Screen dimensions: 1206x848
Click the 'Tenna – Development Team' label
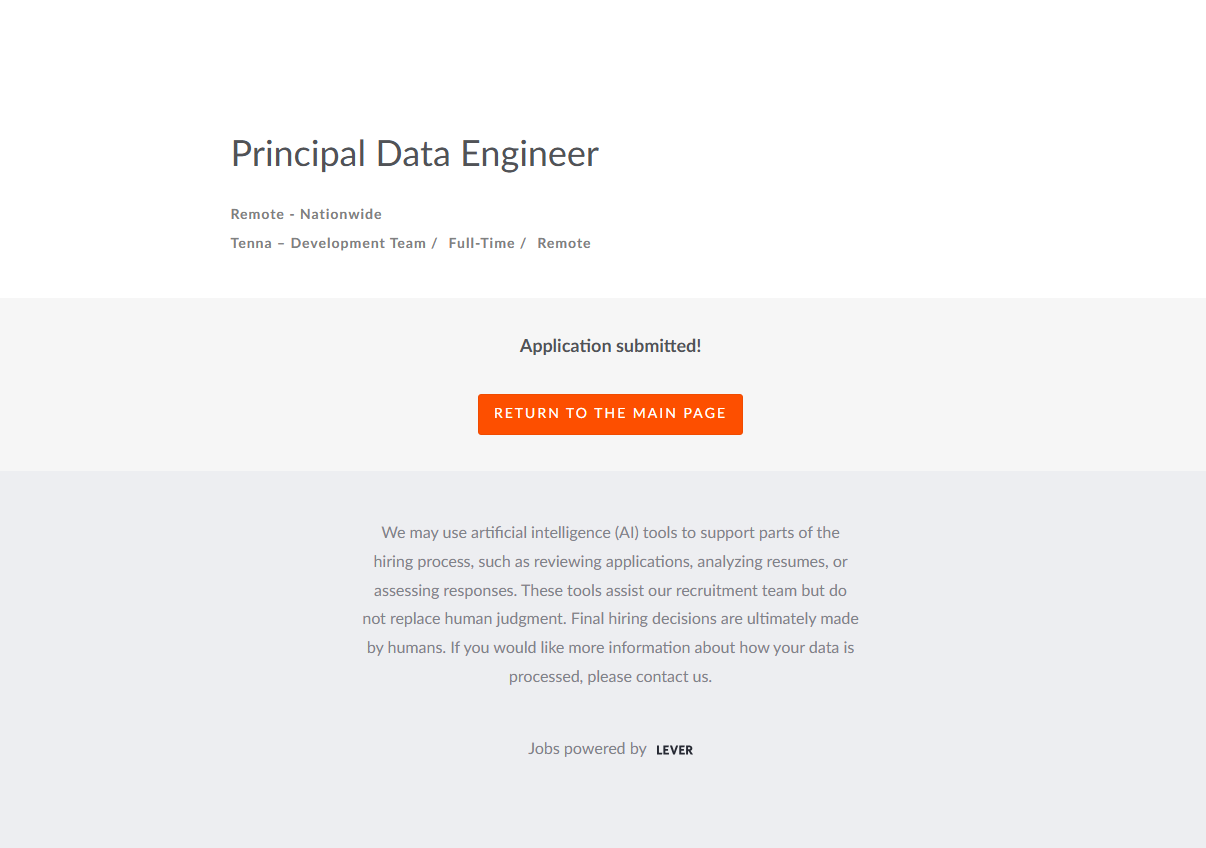click(x=328, y=243)
